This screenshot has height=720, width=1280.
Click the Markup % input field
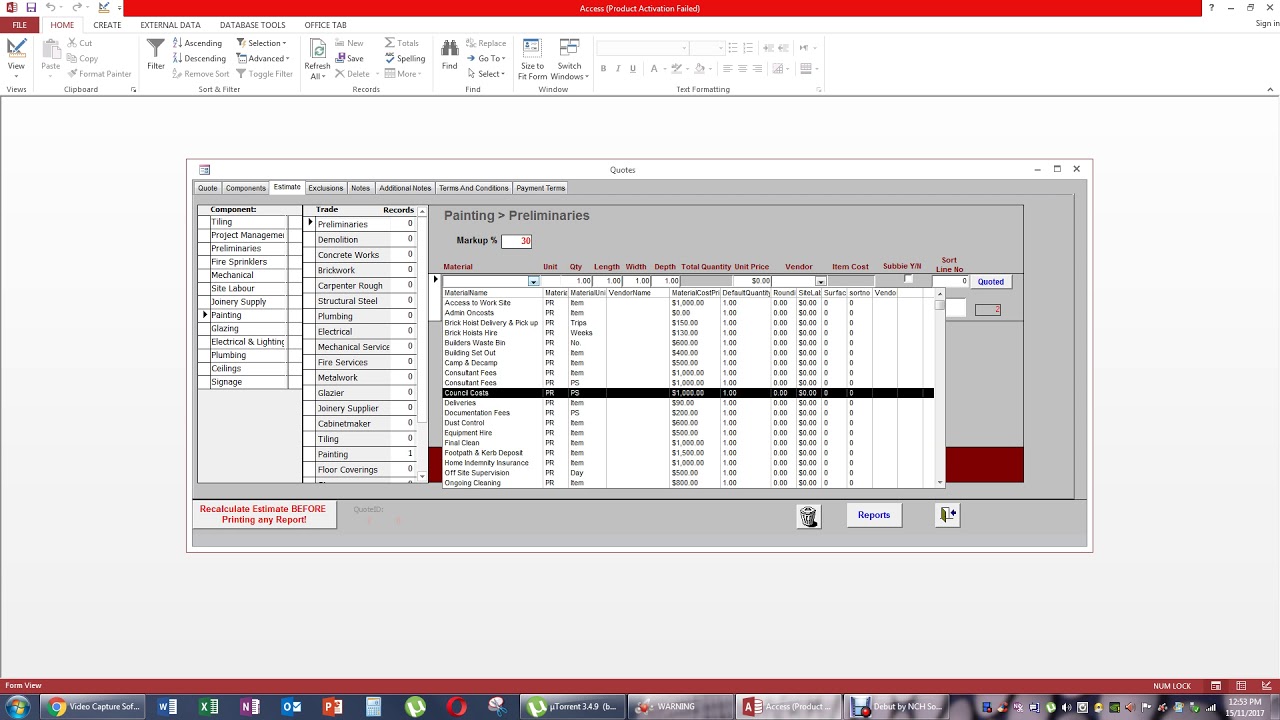[x=517, y=241]
